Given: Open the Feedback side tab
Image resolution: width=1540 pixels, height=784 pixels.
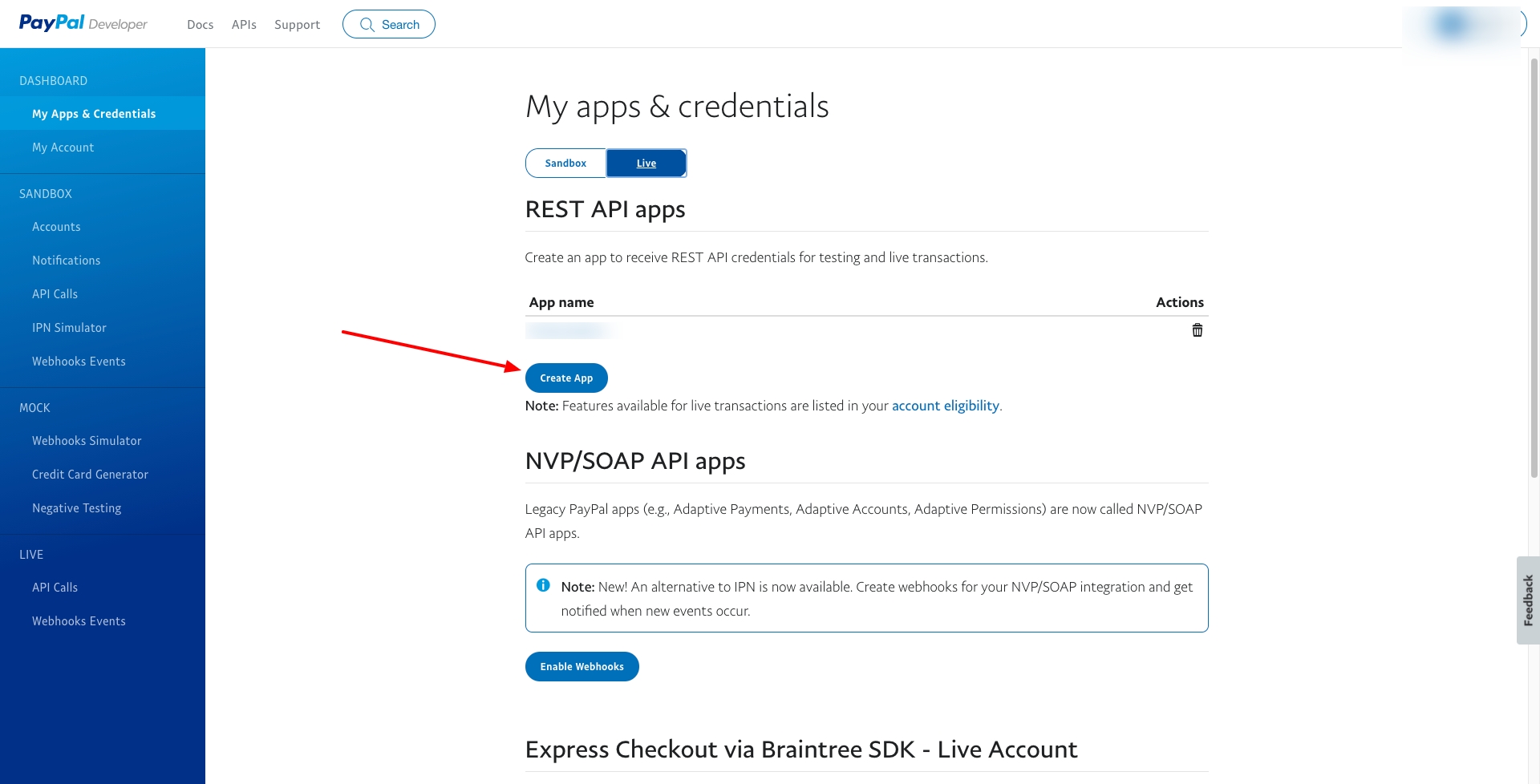Looking at the screenshot, I should click(x=1528, y=600).
